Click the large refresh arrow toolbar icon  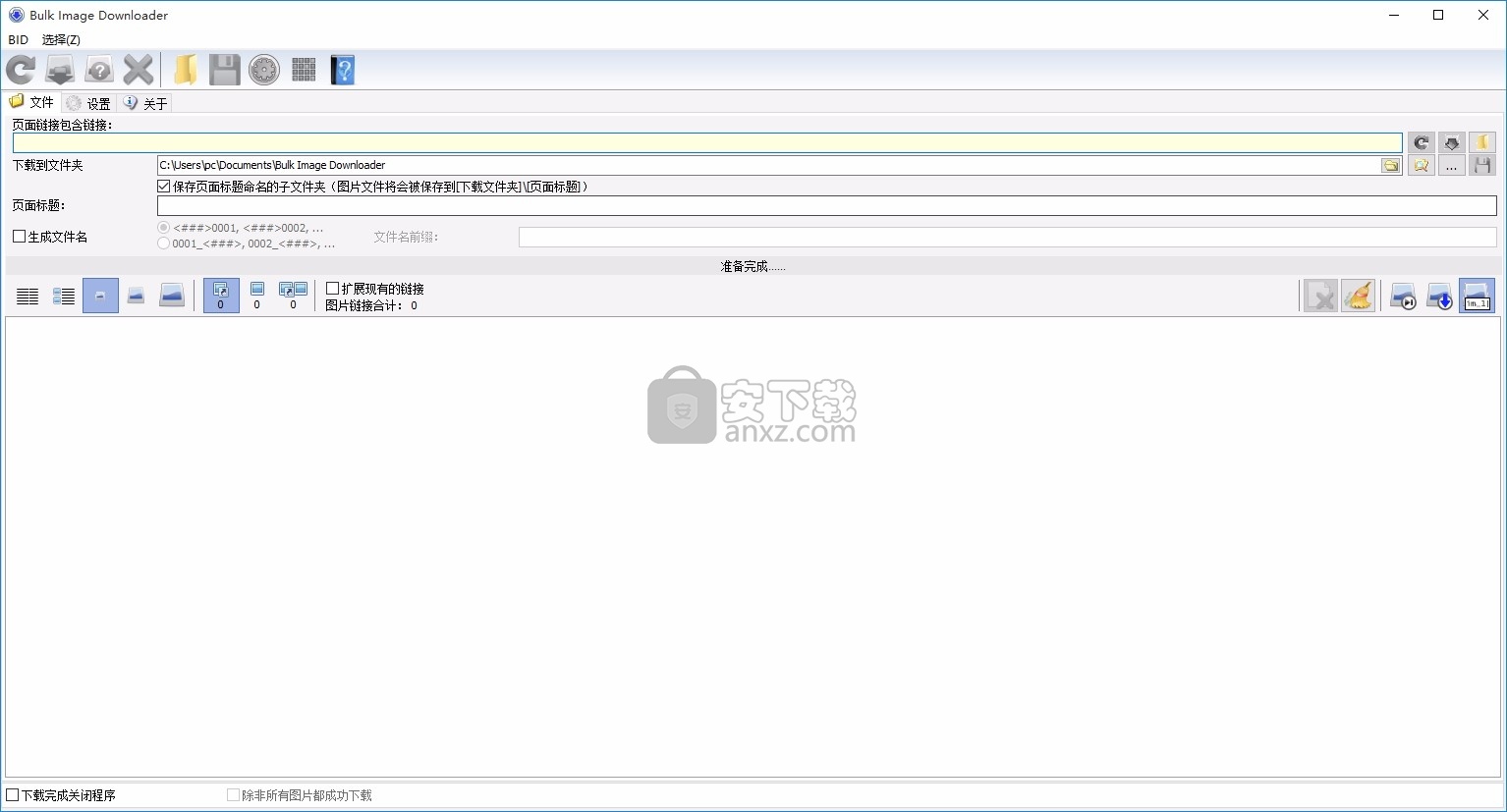21,70
